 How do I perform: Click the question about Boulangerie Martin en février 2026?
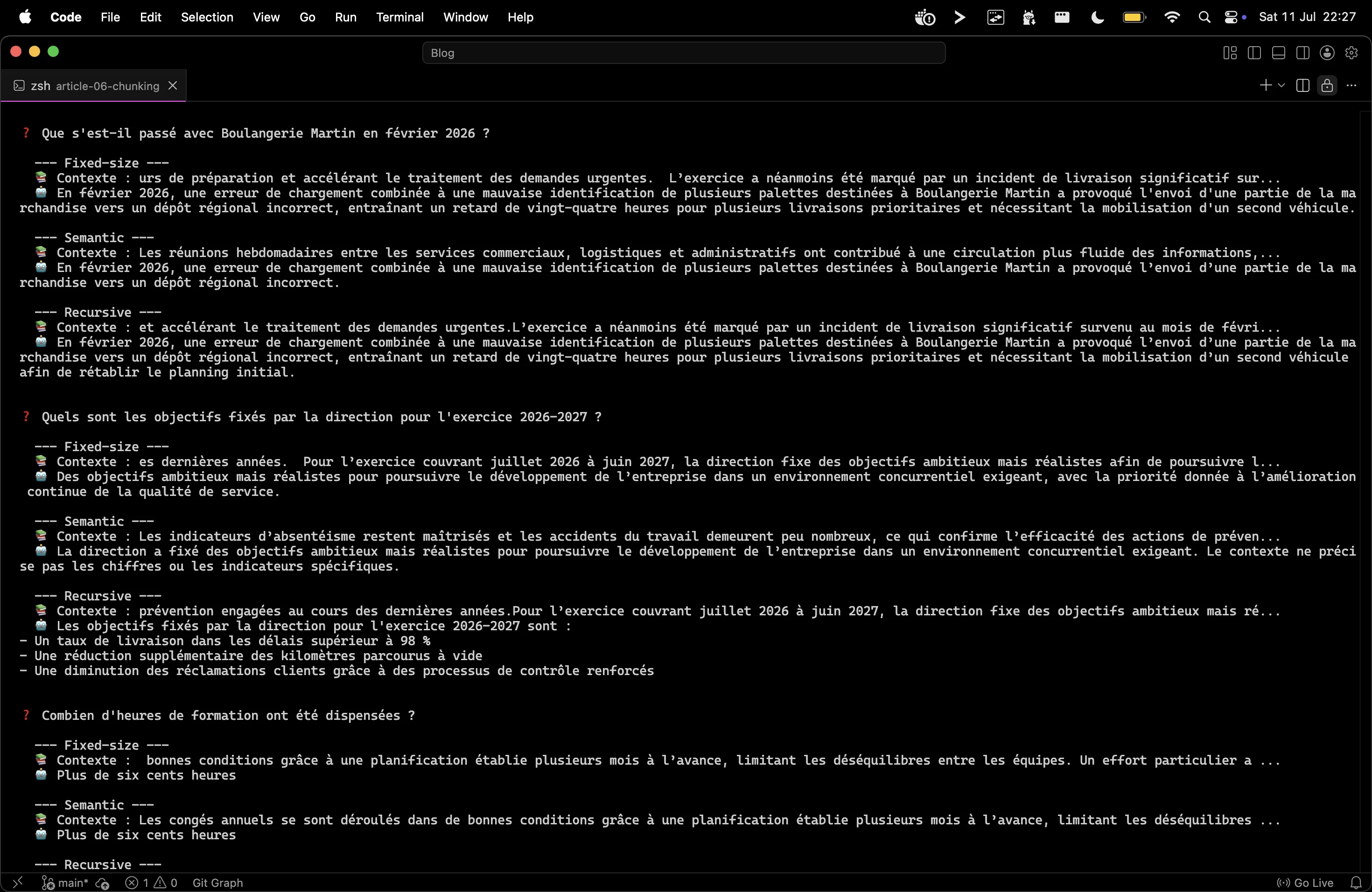coord(265,133)
